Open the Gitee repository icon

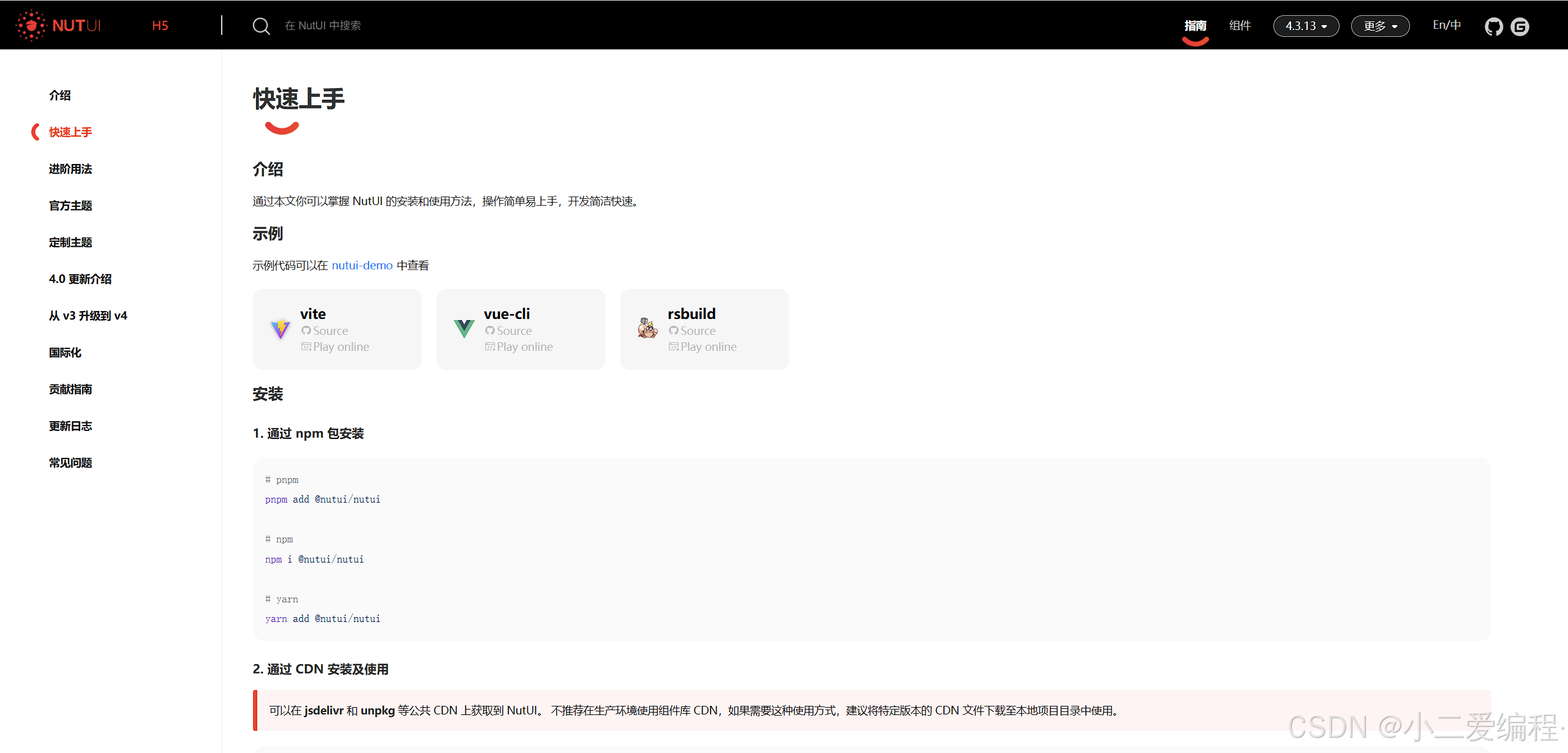[x=1520, y=26]
